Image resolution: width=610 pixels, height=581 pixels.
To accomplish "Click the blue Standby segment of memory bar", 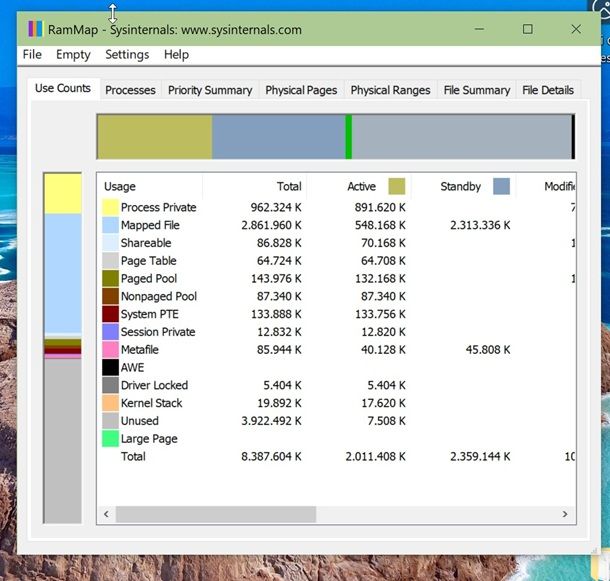I will pyautogui.click(x=279, y=137).
